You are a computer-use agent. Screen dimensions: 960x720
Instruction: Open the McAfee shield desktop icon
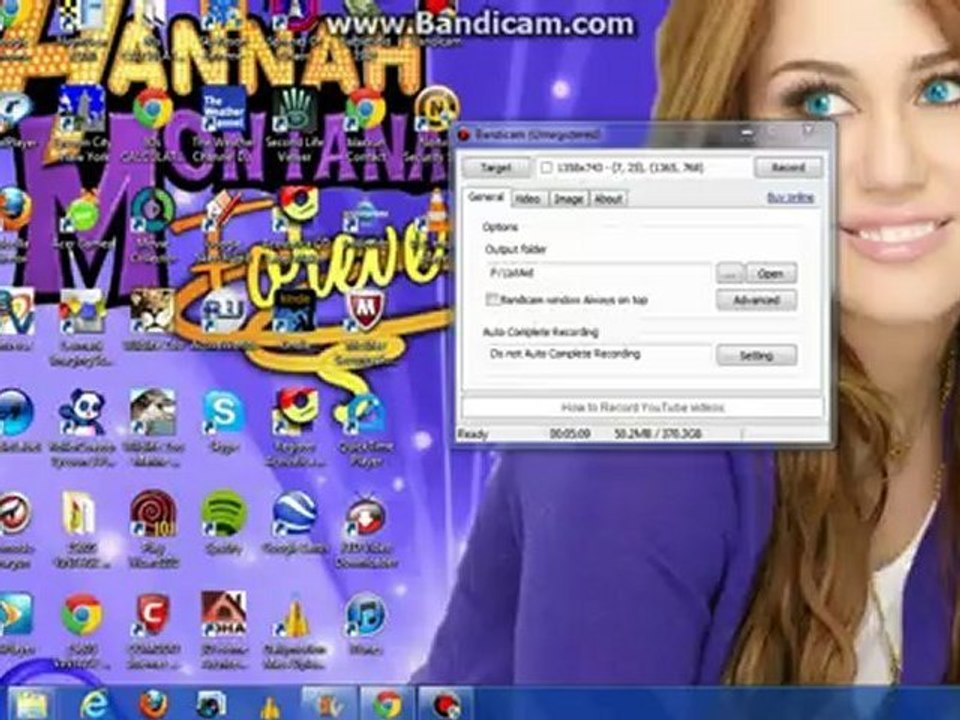tap(365, 311)
